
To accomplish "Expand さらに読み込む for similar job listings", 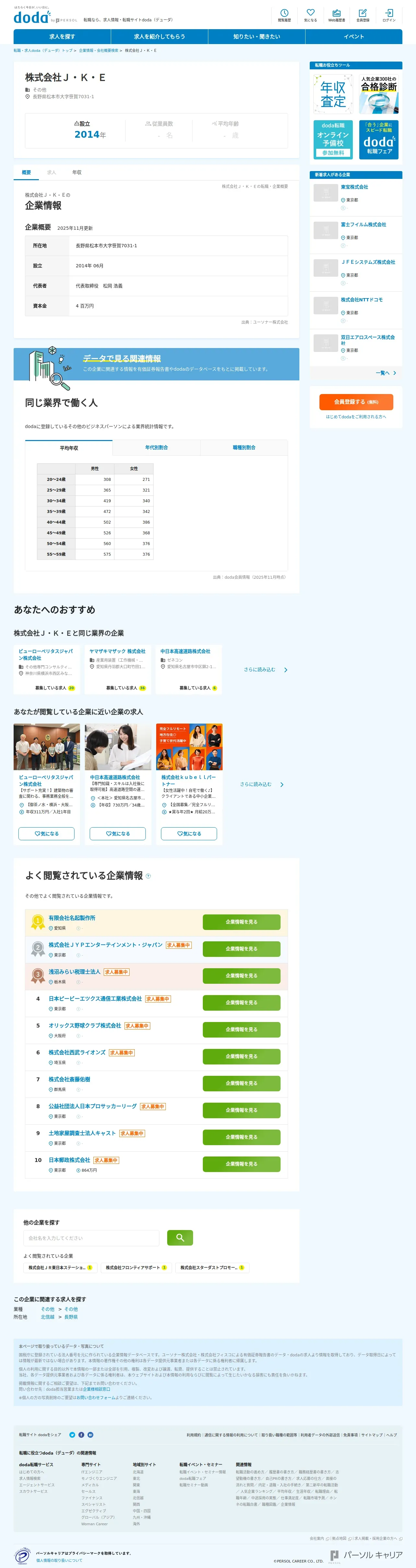I will 262,784.
